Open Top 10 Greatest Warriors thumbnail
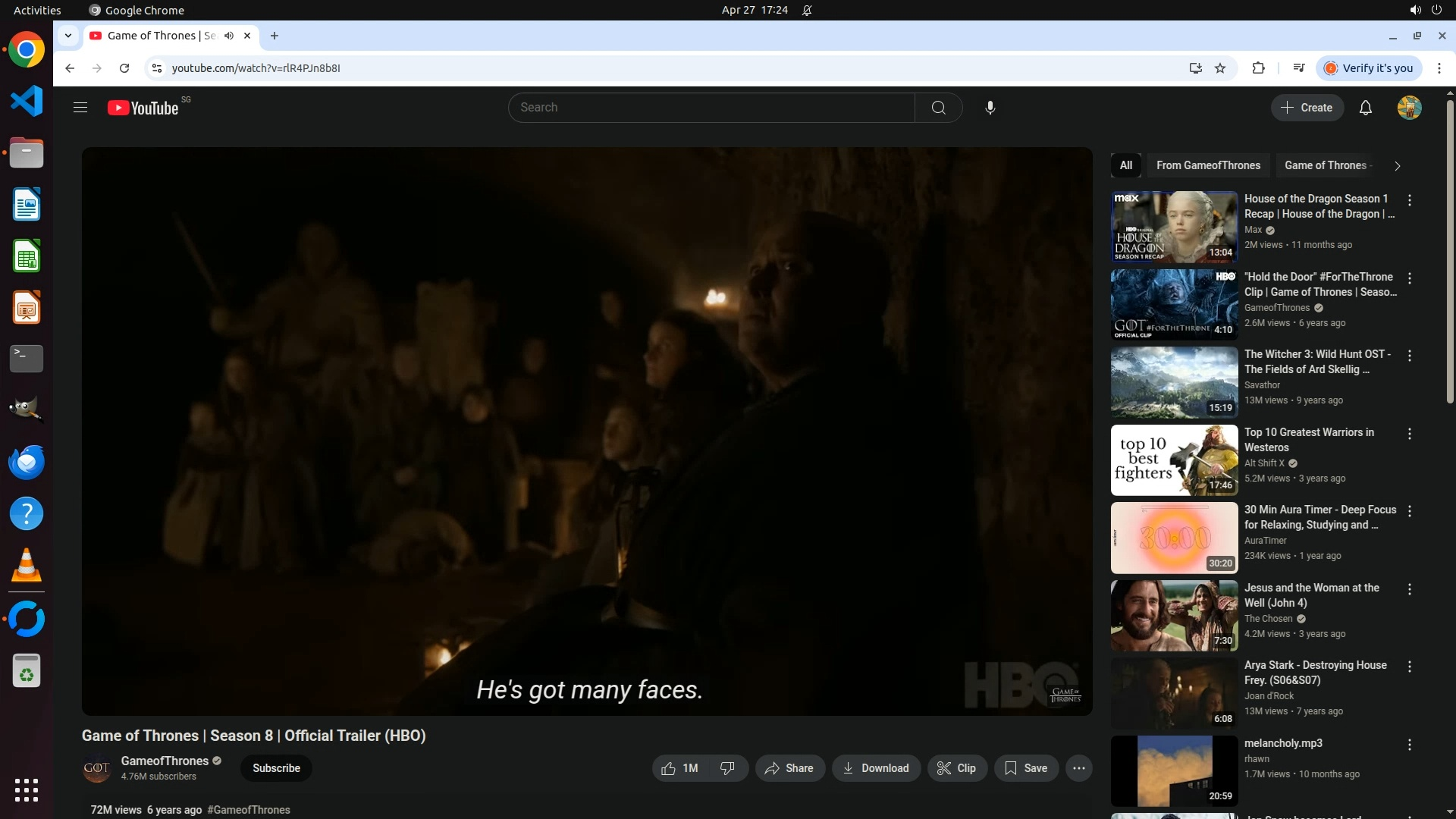Viewport: 1456px width, 819px height. click(1173, 460)
